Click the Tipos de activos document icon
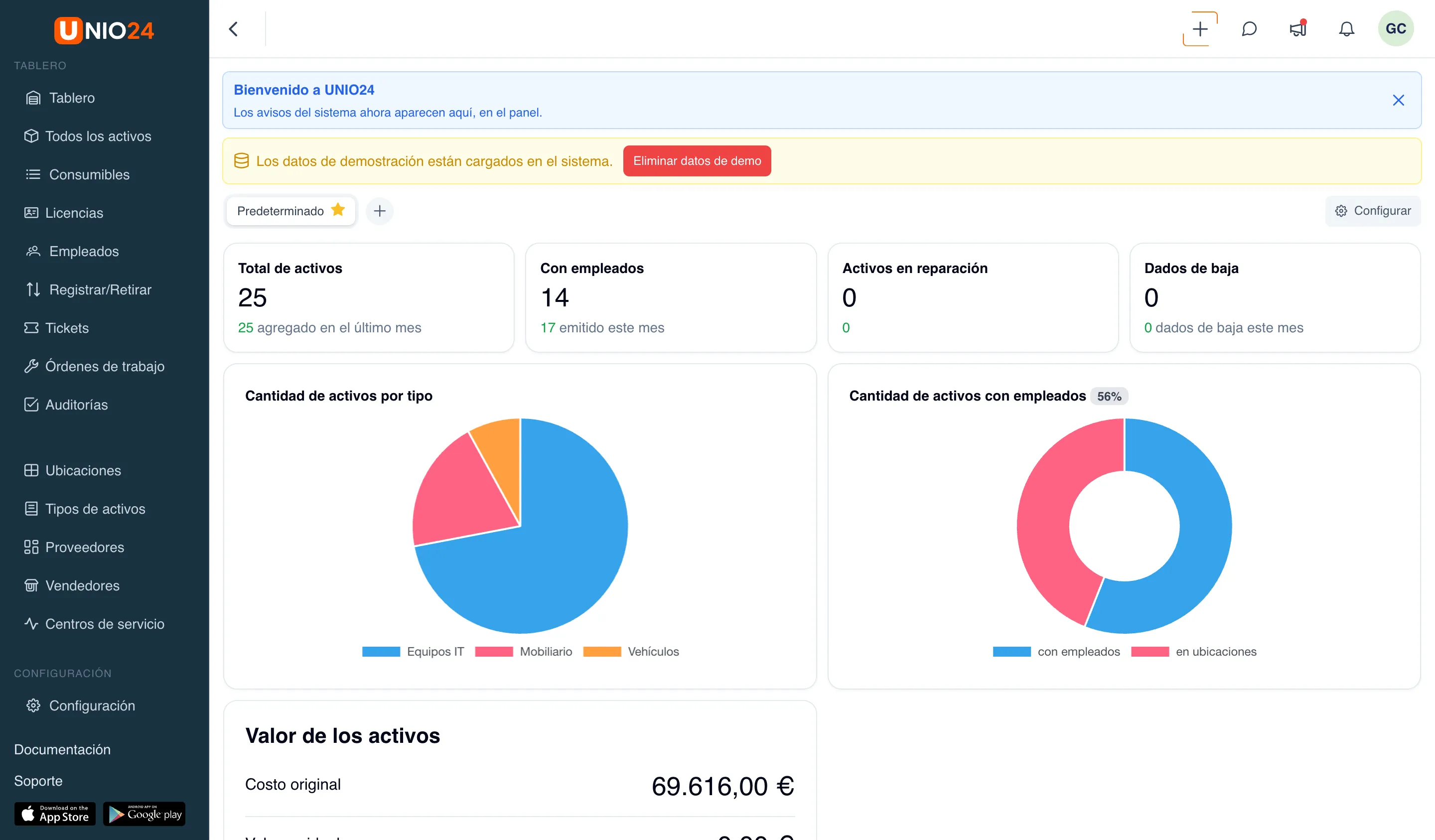Viewport: 1435px width, 840px height. 31,509
